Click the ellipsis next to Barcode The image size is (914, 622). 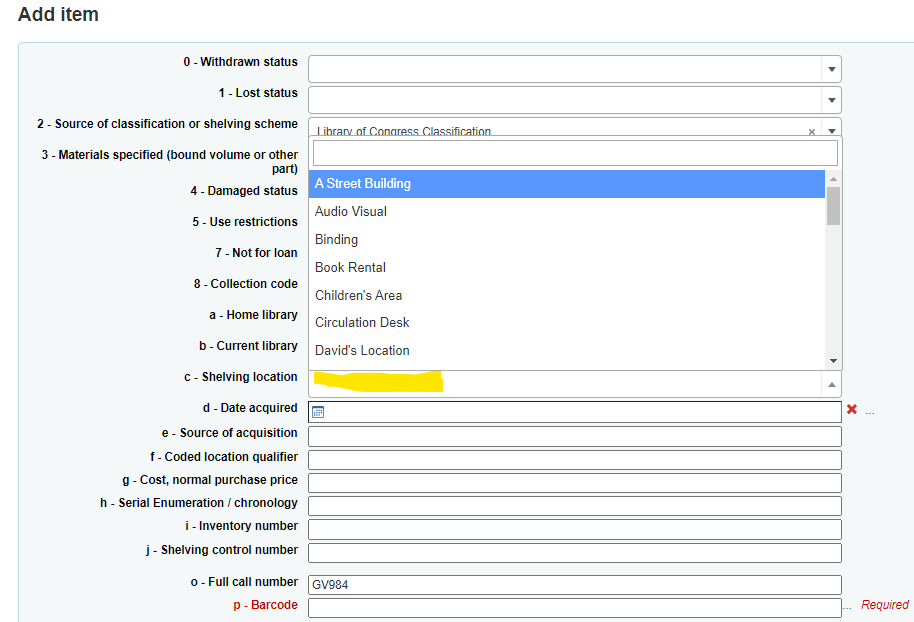pos(847,608)
